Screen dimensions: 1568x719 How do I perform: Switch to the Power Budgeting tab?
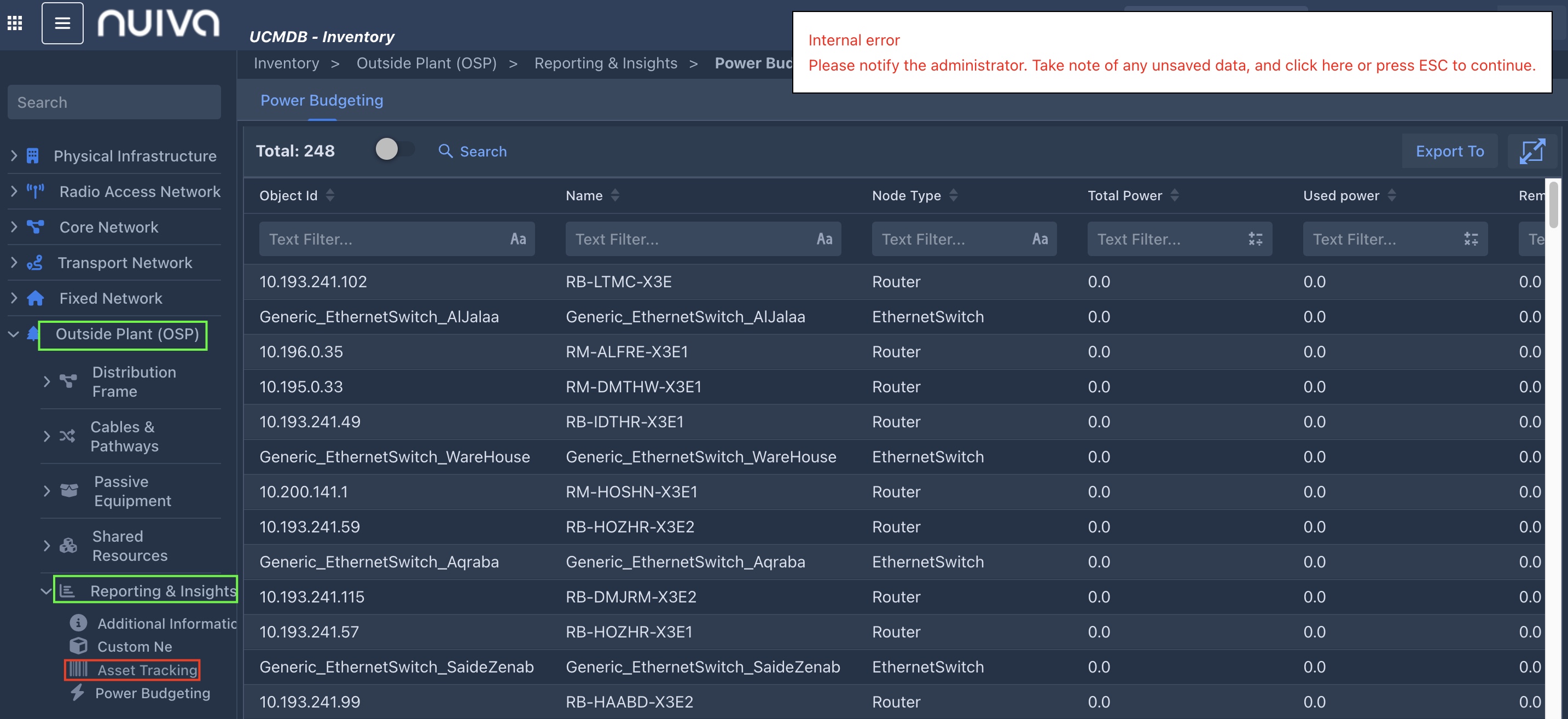coord(321,101)
